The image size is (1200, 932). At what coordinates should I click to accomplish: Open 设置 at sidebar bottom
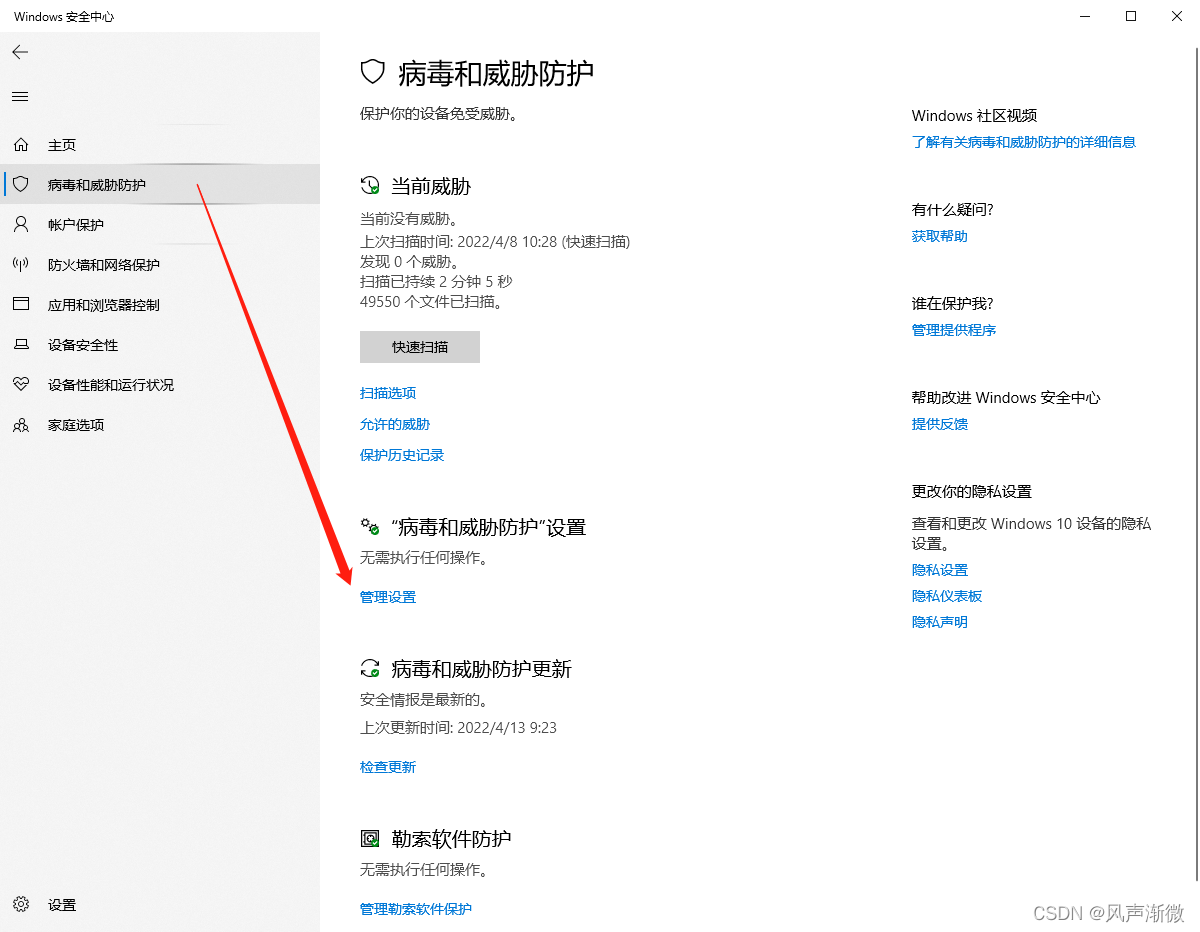160,904
